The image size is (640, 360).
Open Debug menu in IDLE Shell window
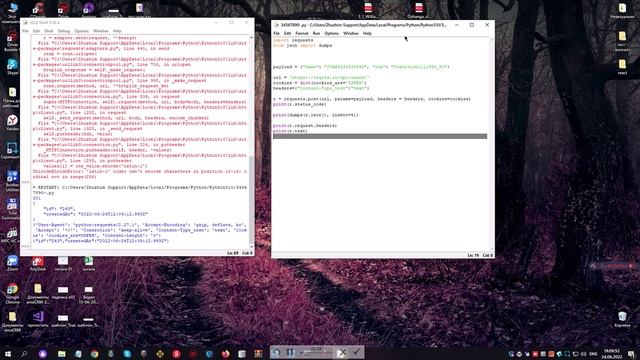click(x=64, y=31)
